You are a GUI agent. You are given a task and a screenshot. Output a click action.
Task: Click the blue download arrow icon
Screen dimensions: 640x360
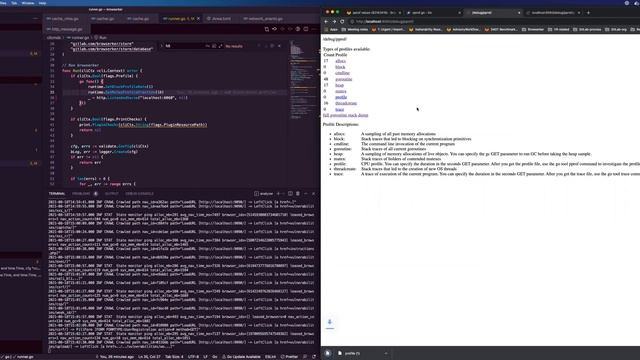point(330,322)
